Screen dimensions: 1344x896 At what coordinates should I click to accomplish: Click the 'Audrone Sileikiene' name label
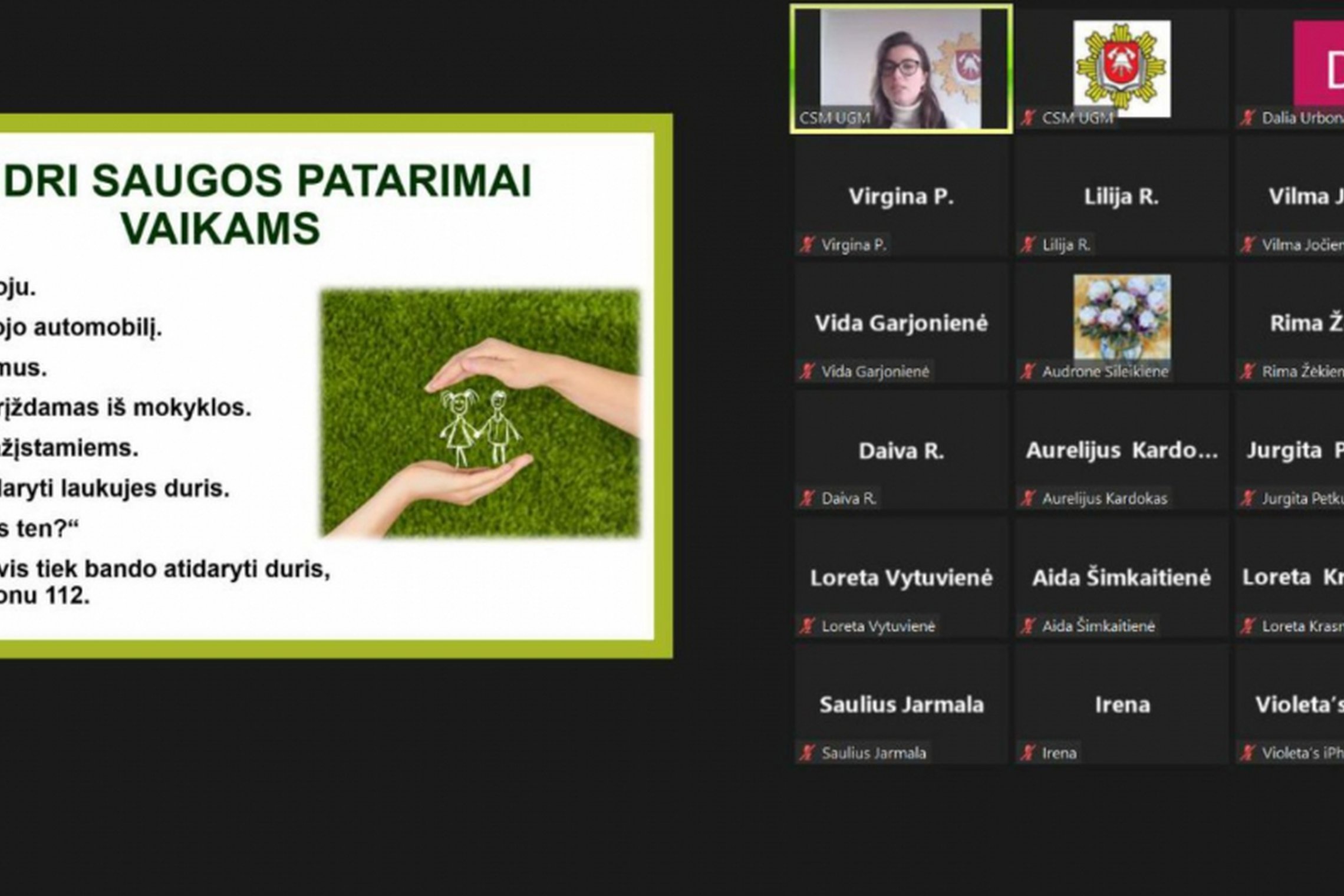click(1105, 371)
